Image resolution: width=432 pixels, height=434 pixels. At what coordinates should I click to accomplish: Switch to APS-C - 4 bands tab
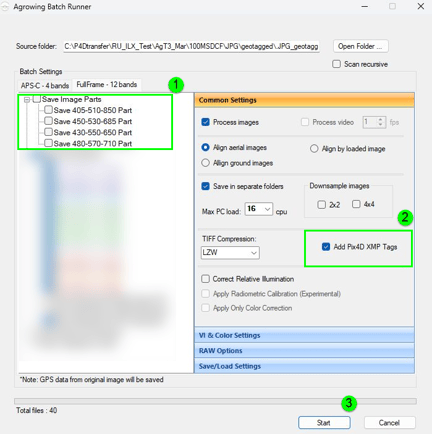point(45,86)
